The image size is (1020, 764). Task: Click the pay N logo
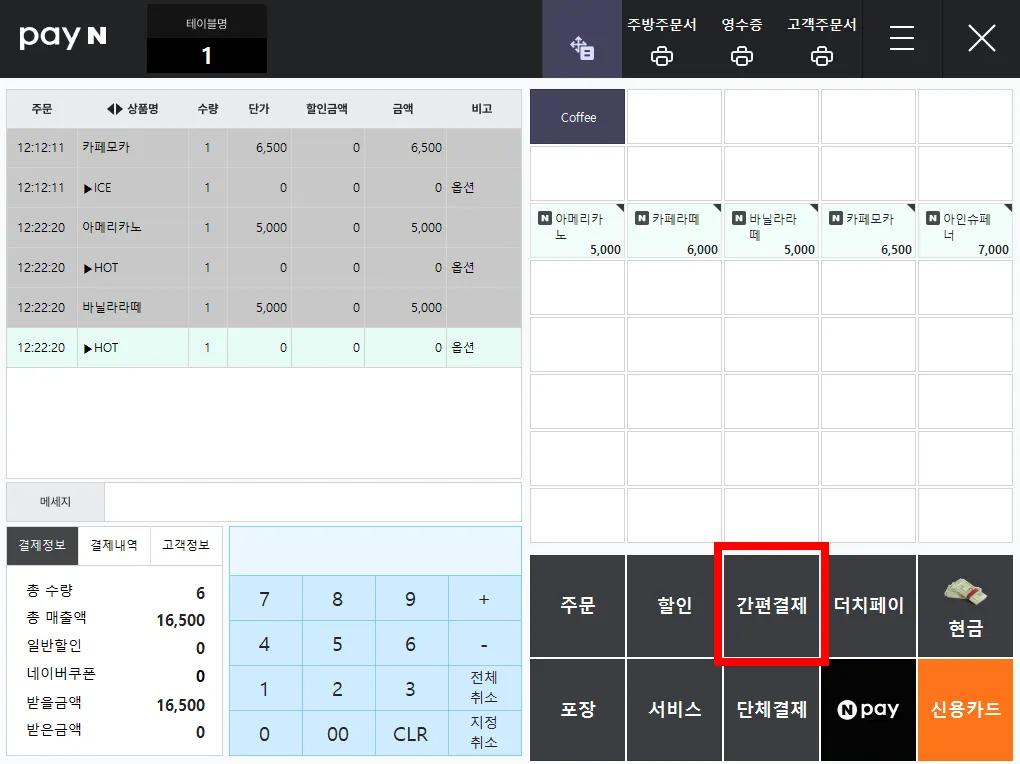[x=62, y=37]
